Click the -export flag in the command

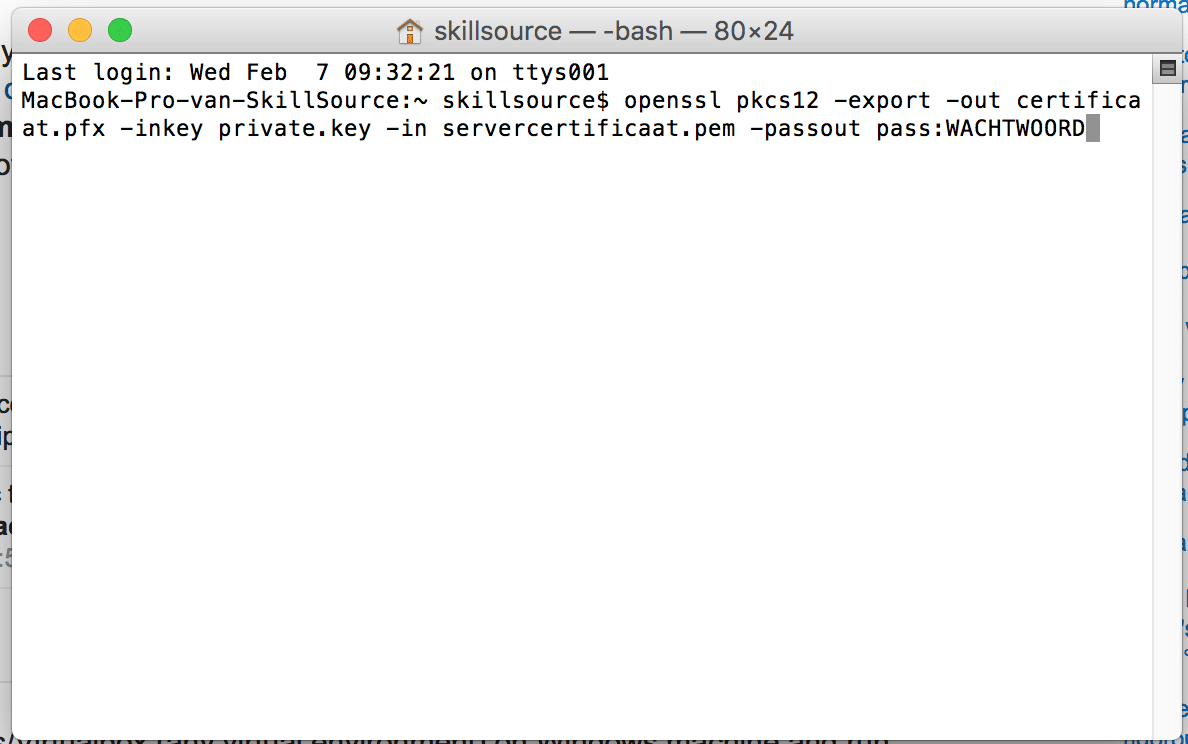point(882,100)
